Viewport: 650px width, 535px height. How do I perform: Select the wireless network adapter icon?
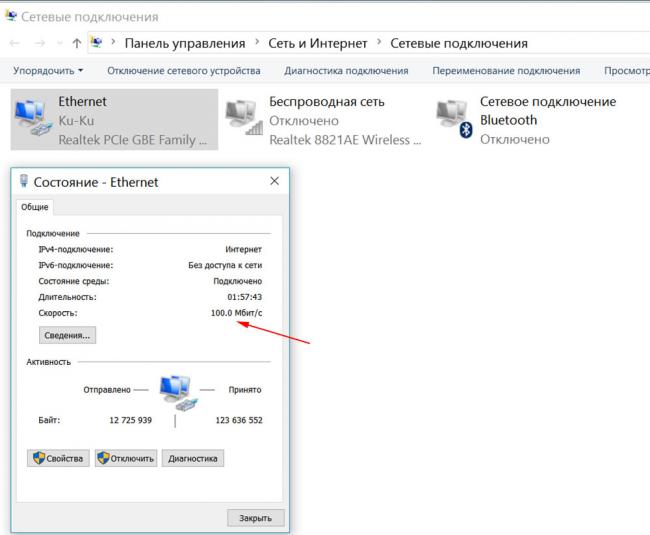244,120
